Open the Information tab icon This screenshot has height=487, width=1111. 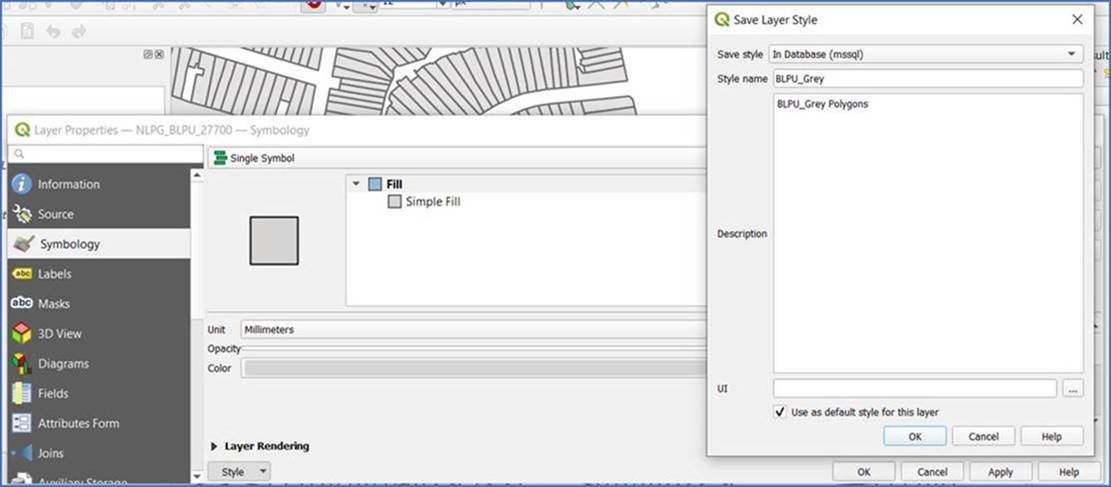click(22, 184)
